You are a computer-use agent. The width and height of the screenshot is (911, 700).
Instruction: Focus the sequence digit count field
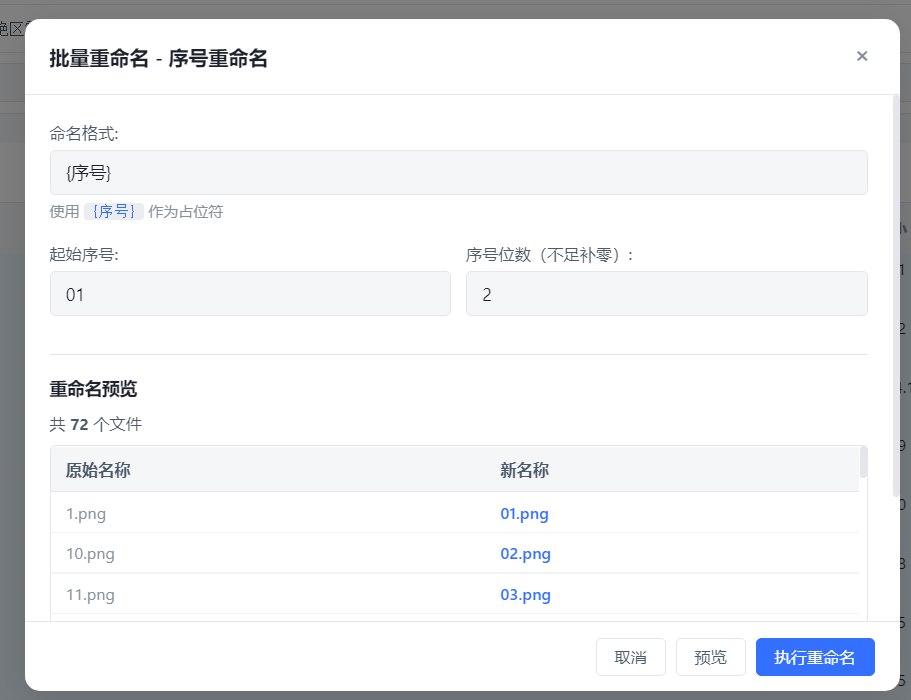point(666,294)
